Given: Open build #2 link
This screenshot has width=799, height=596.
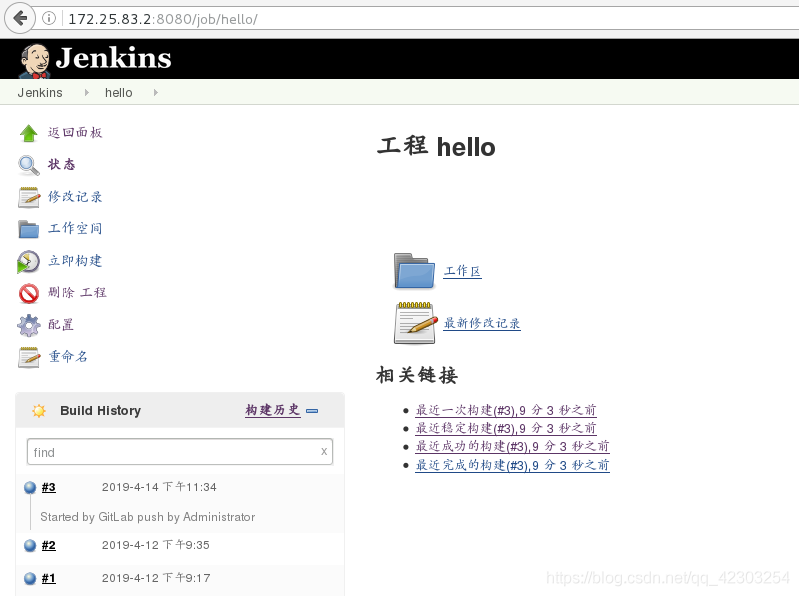Looking at the screenshot, I should pyautogui.click(x=48, y=546).
